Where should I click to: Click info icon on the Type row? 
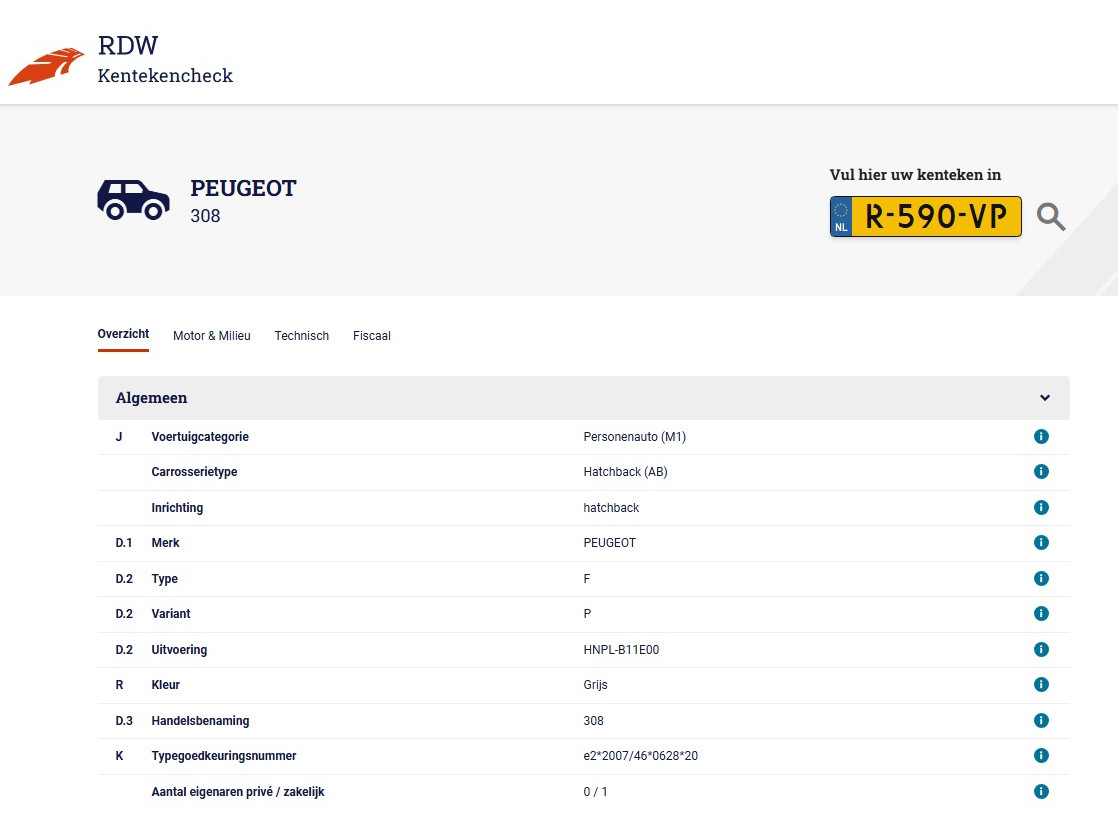click(x=1041, y=578)
